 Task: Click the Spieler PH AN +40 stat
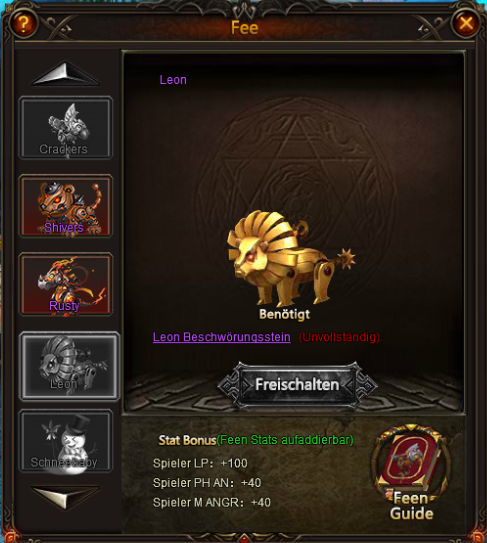coord(207,483)
